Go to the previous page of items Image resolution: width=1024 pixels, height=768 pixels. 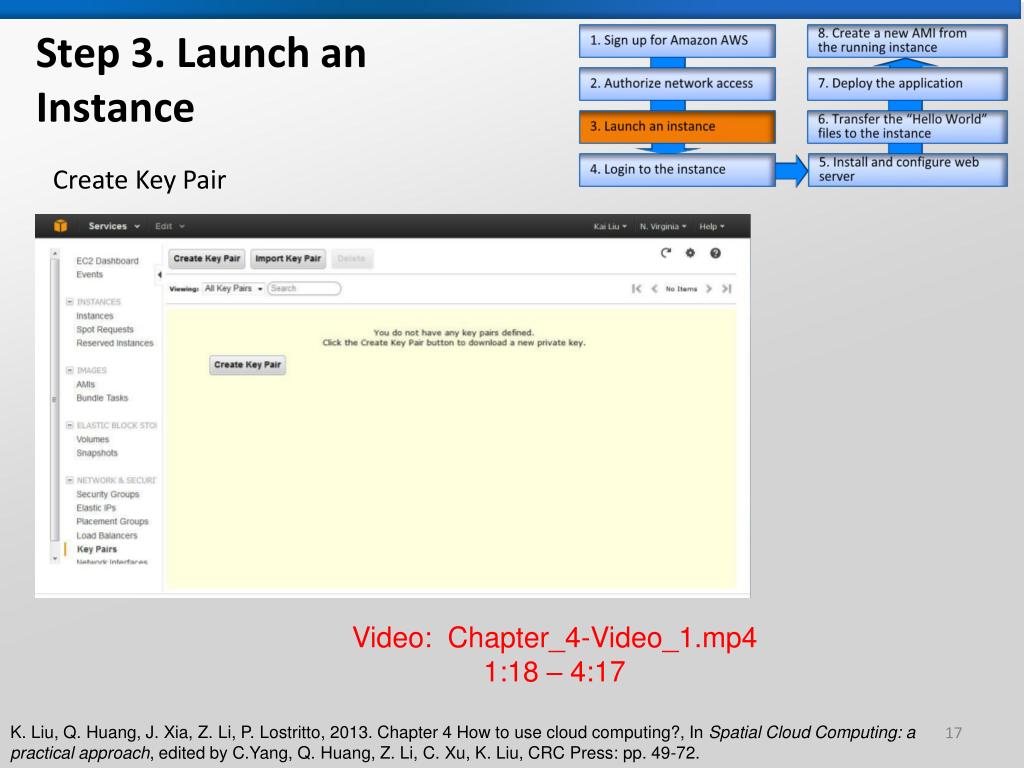tap(654, 289)
